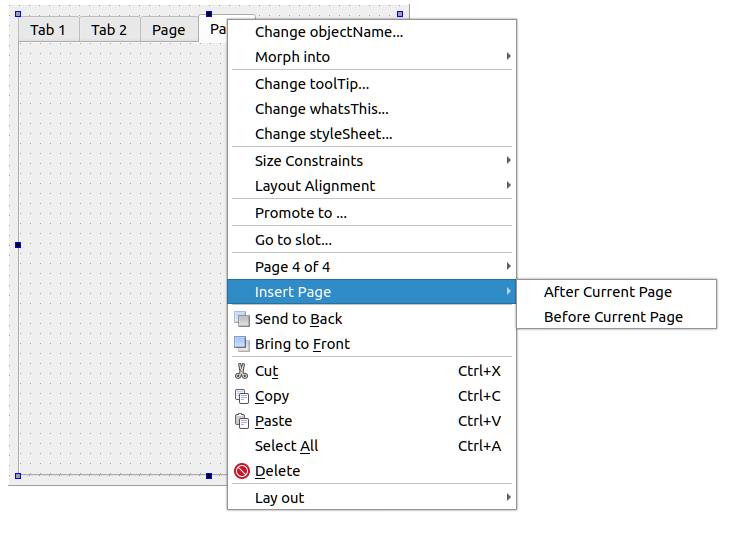Open Layout Alignment menu entry
This screenshot has height=536, width=744.
tap(372, 186)
